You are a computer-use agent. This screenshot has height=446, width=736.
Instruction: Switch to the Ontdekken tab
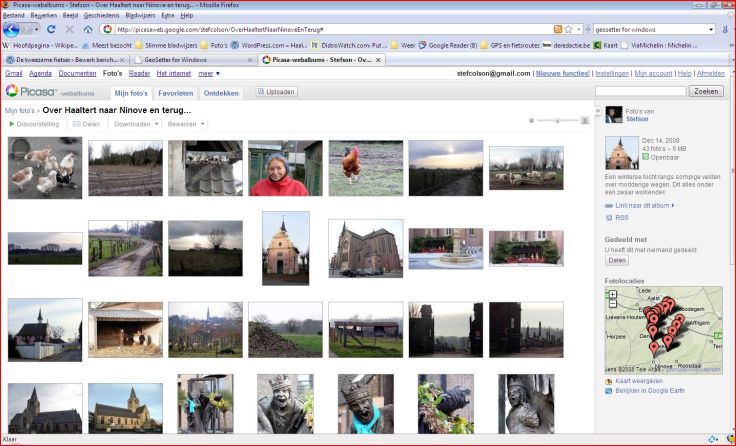coord(221,93)
